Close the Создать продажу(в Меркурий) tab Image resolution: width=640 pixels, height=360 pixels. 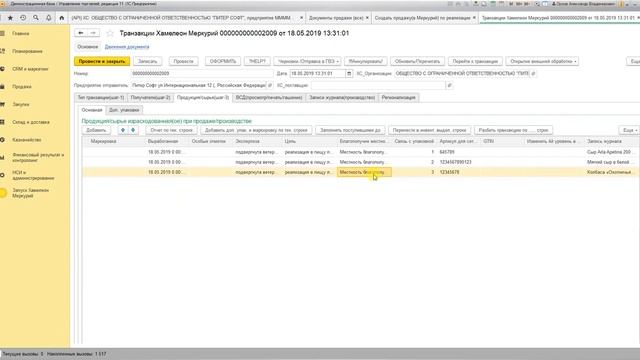pos(474,18)
